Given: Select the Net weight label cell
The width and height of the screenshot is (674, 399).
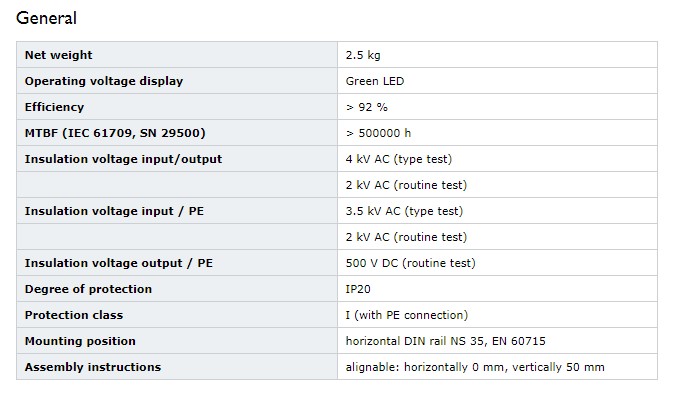Looking at the screenshot, I should [x=177, y=55].
